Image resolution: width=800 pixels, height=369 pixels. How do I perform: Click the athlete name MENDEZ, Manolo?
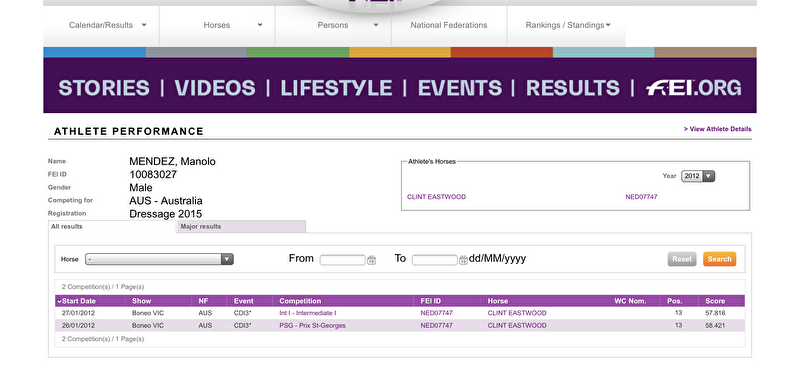point(172,162)
